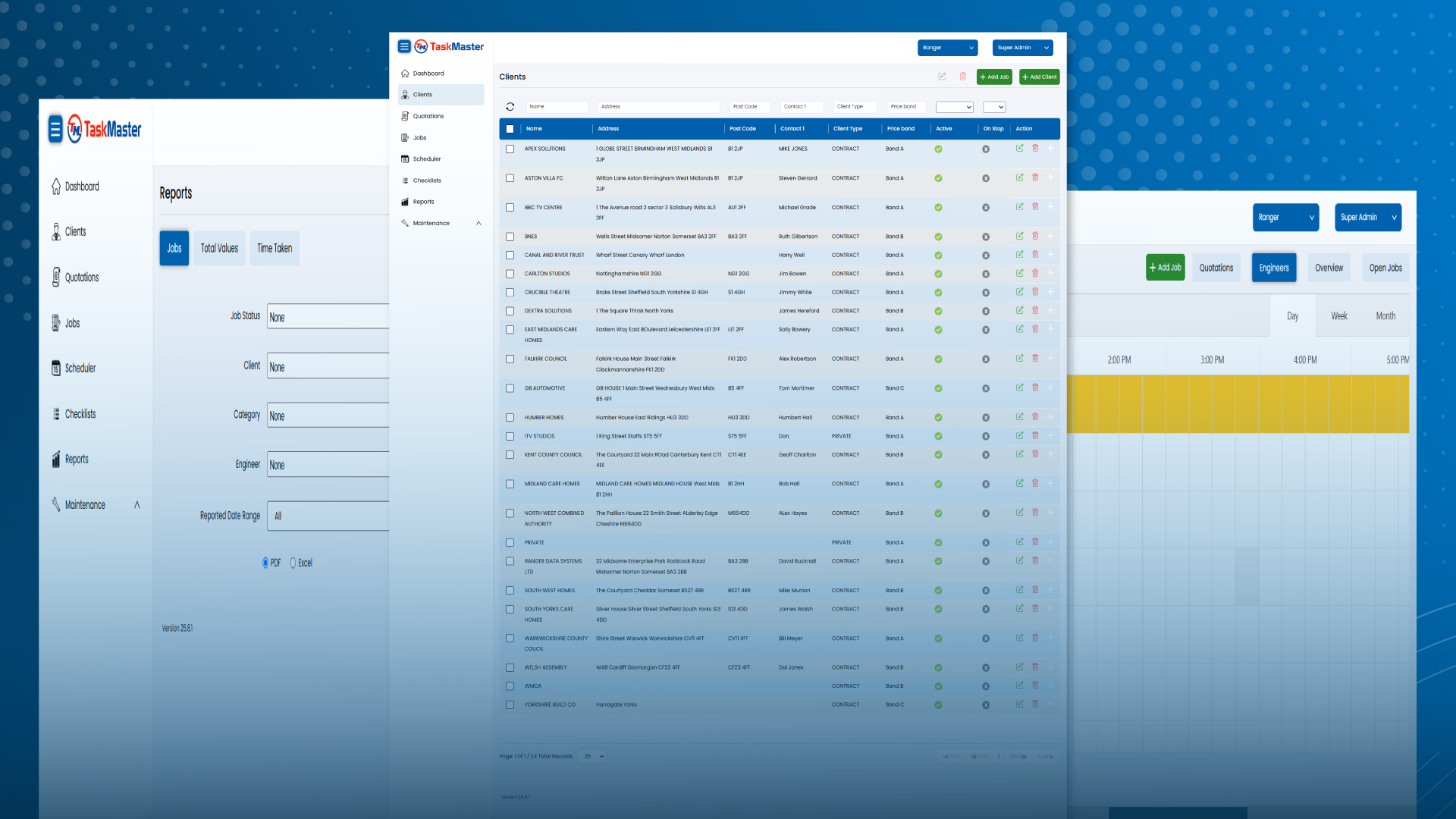Click header edit icon in Clients toolbar

coord(942,77)
